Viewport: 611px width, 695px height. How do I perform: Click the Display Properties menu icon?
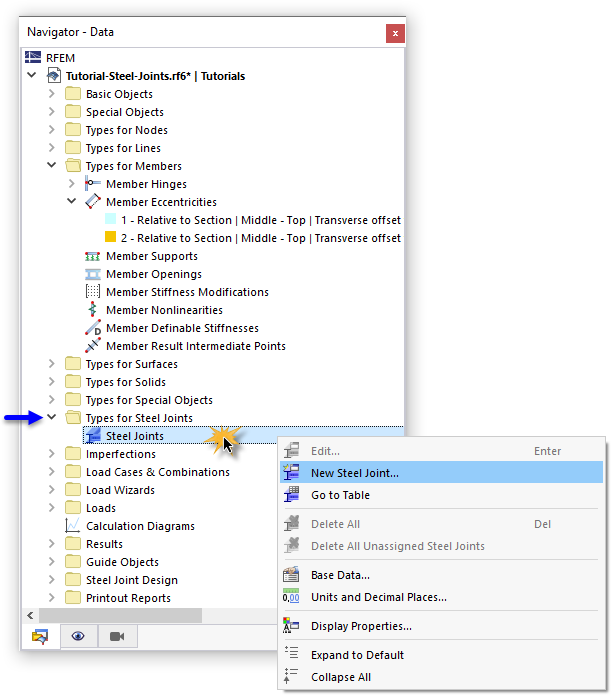pos(291,626)
